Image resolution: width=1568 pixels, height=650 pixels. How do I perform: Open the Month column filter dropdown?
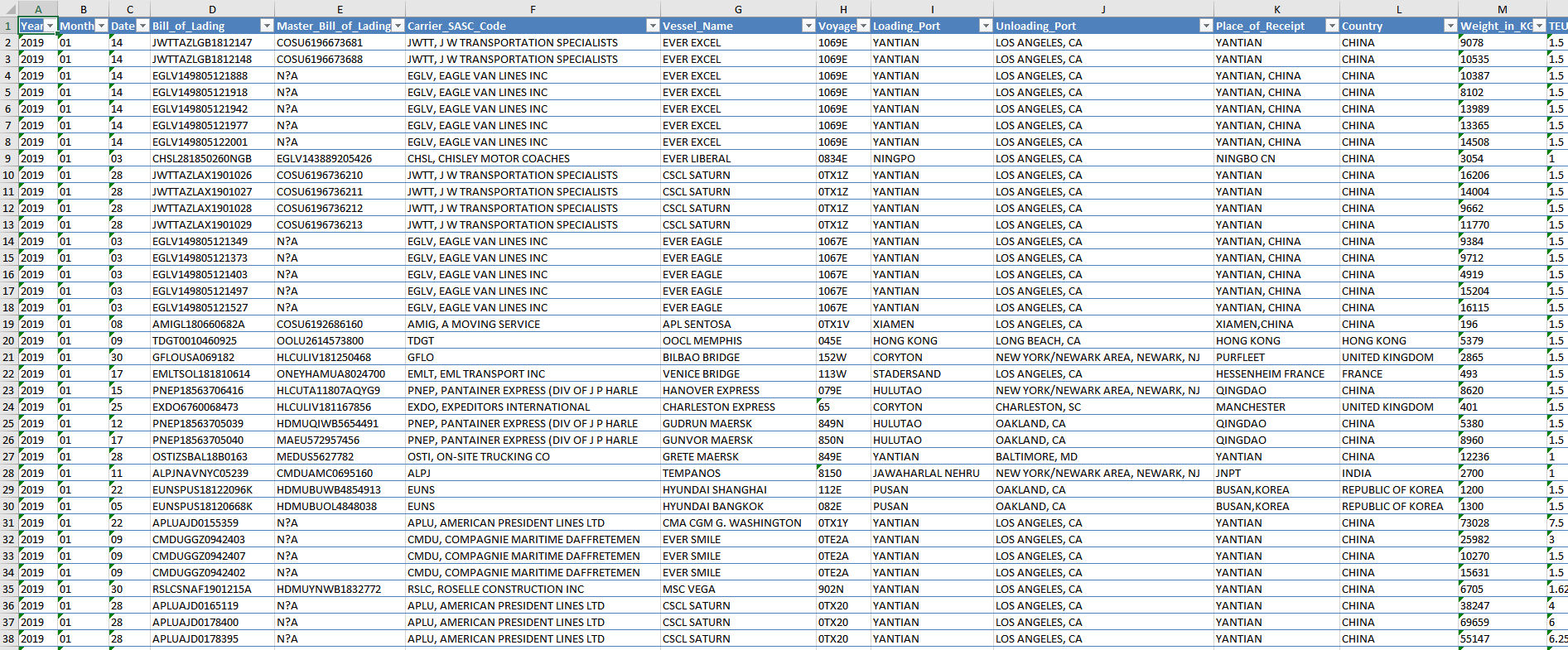click(x=101, y=26)
